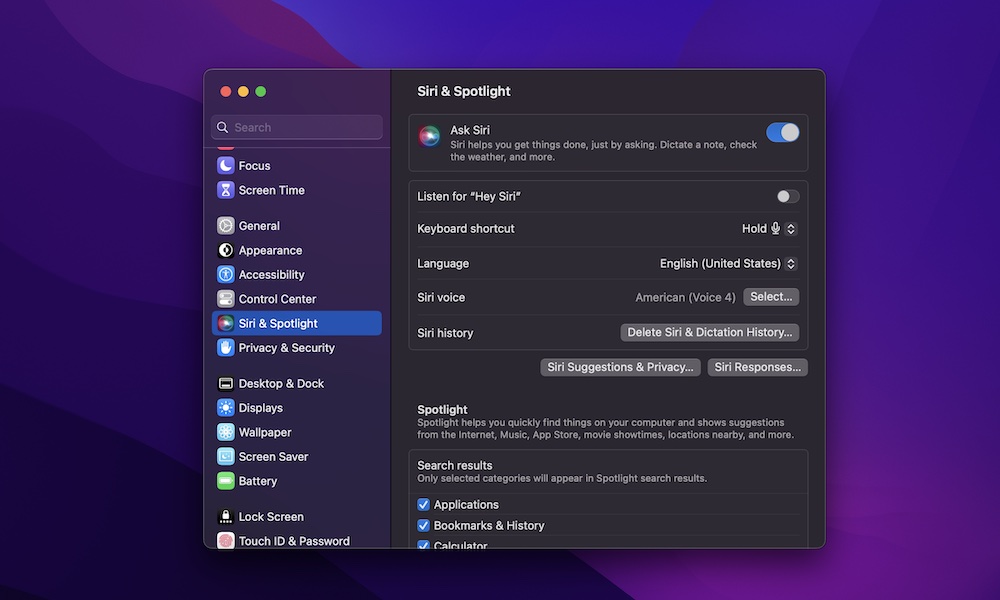
Task: Click the "Search results" heading text
Action: [x=455, y=465]
